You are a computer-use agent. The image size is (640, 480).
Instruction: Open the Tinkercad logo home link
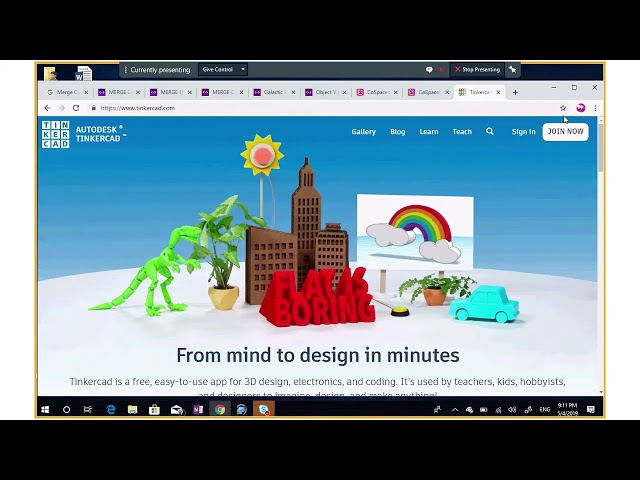click(x=84, y=134)
